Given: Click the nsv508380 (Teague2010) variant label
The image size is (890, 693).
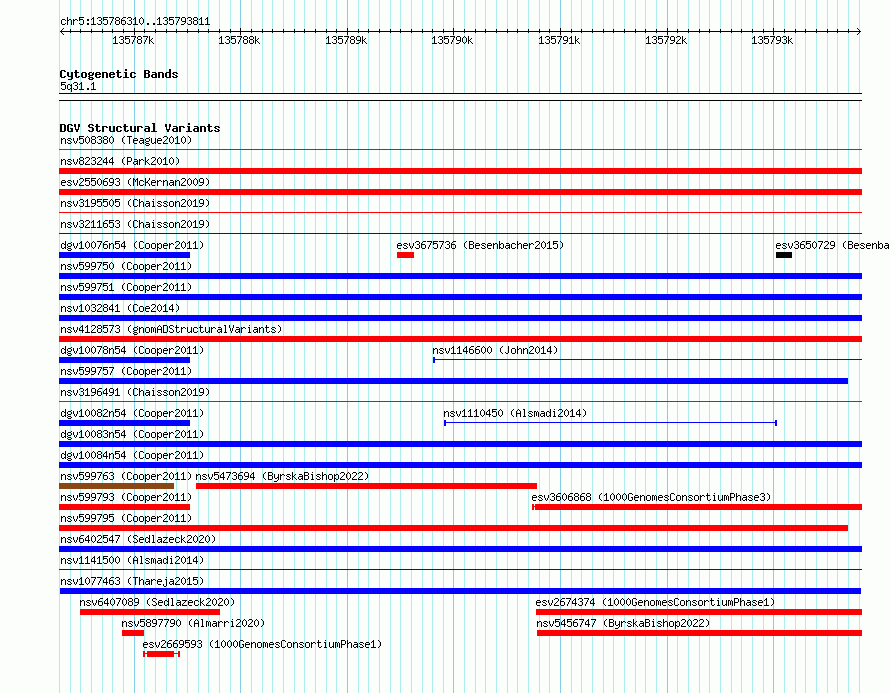Looking at the screenshot, I should coord(126,140).
